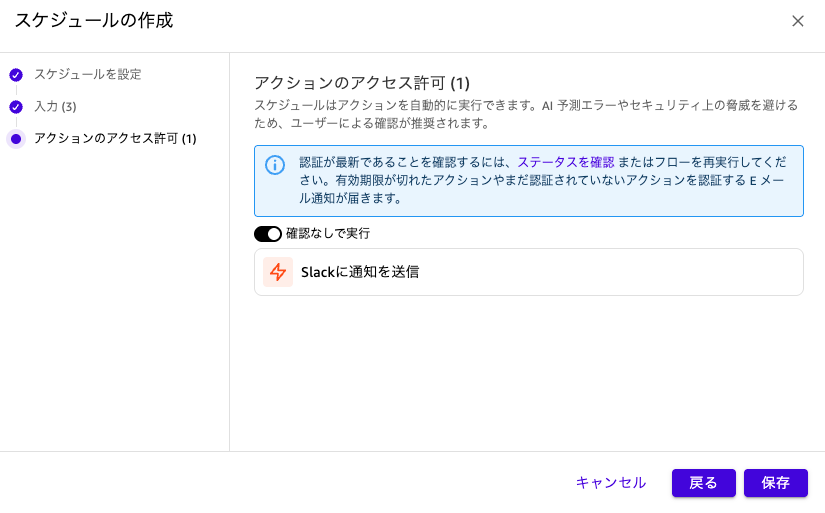Click the 確認なしで実行 toggle label text
This screenshot has width=825, height=513.
(x=328, y=234)
